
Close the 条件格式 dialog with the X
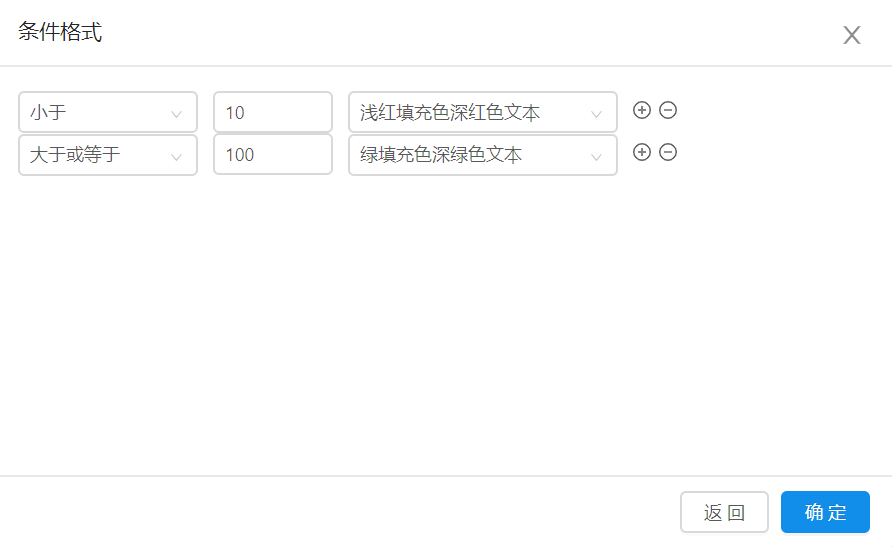click(852, 35)
